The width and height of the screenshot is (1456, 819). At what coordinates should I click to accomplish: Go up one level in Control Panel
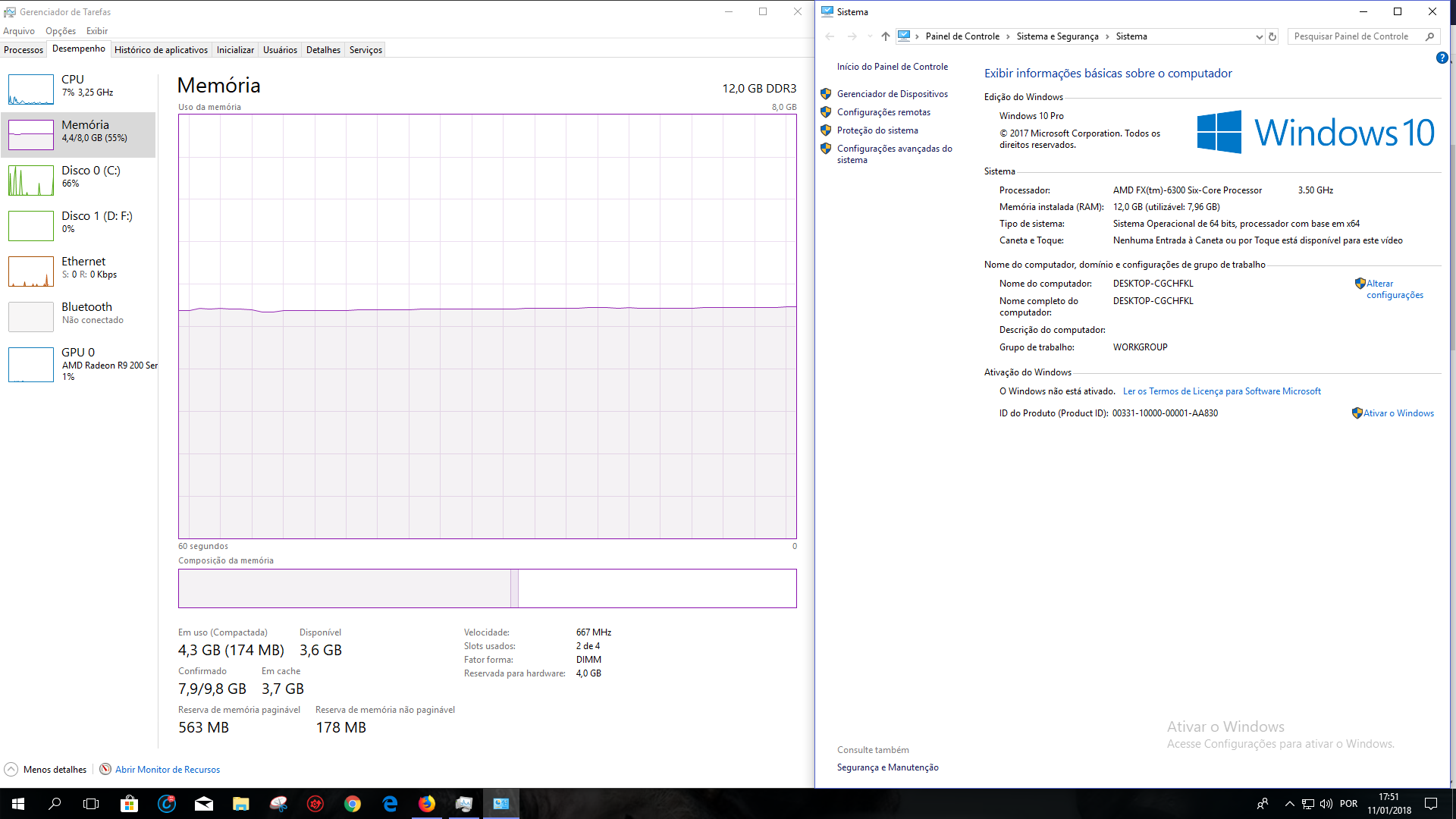tap(885, 36)
